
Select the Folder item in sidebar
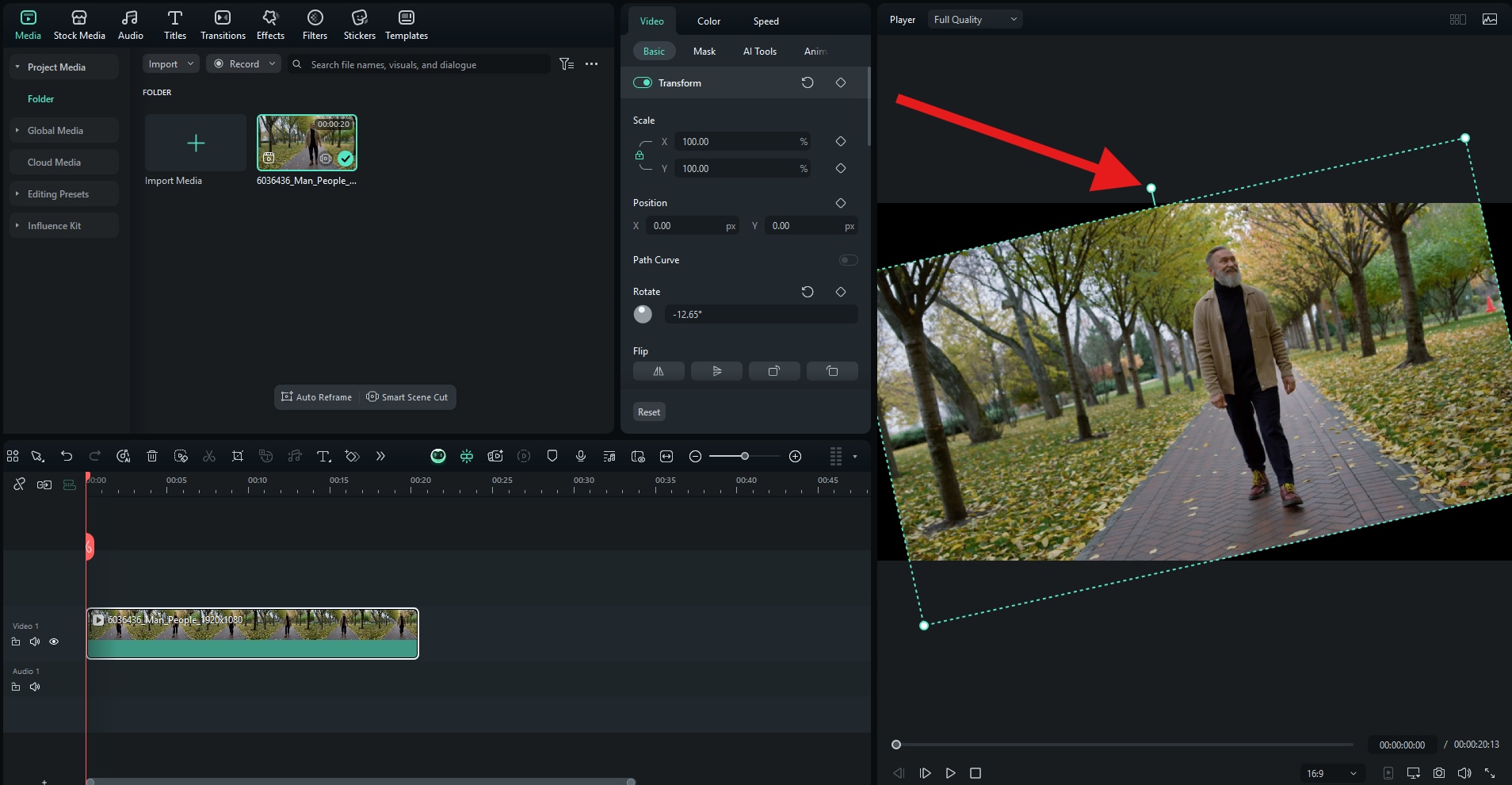(x=41, y=99)
